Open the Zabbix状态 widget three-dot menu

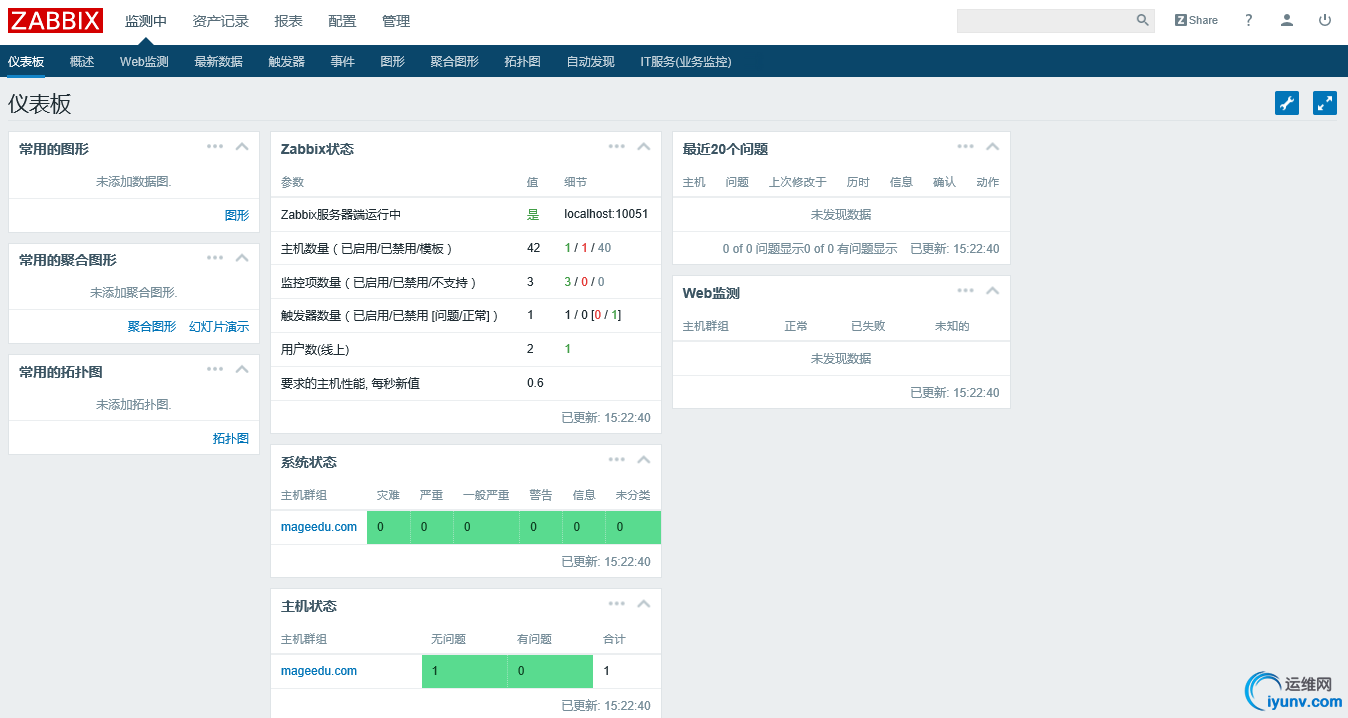coord(617,147)
